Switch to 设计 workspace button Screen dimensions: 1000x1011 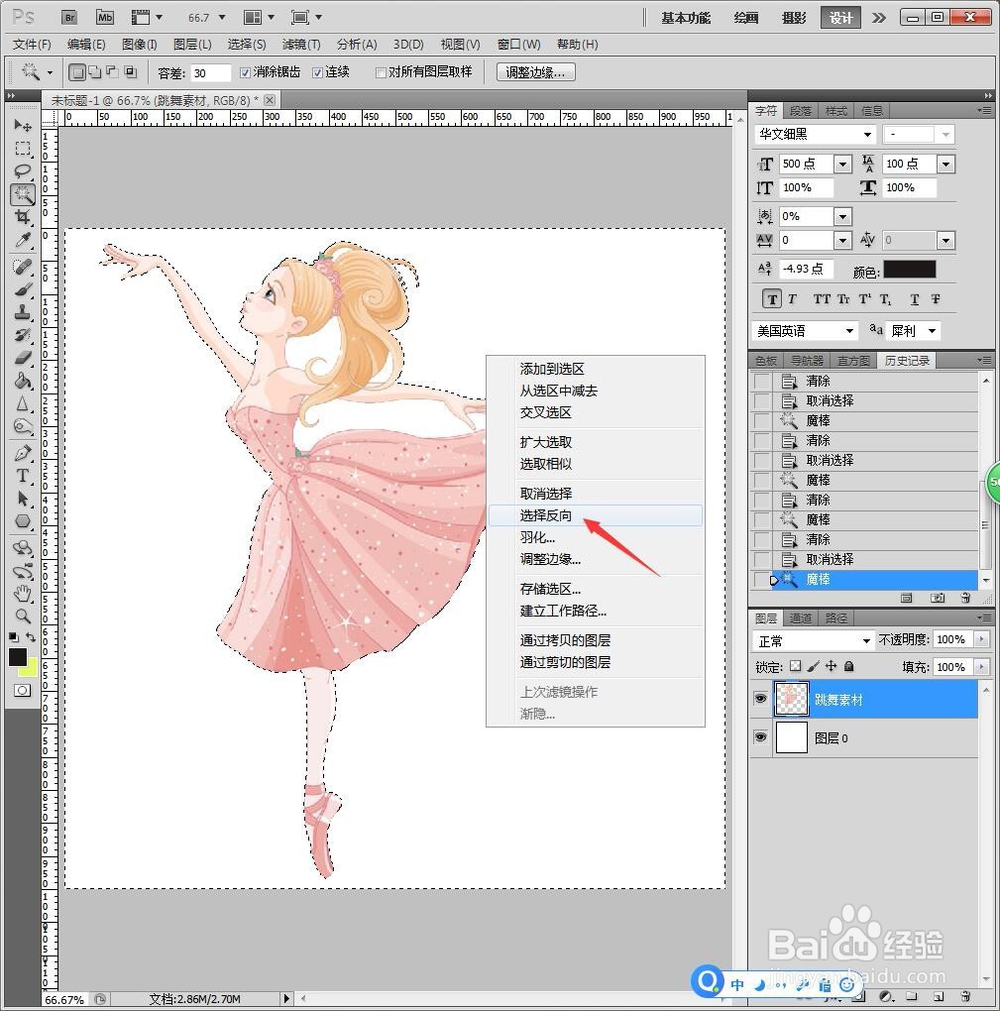click(x=841, y=17)
